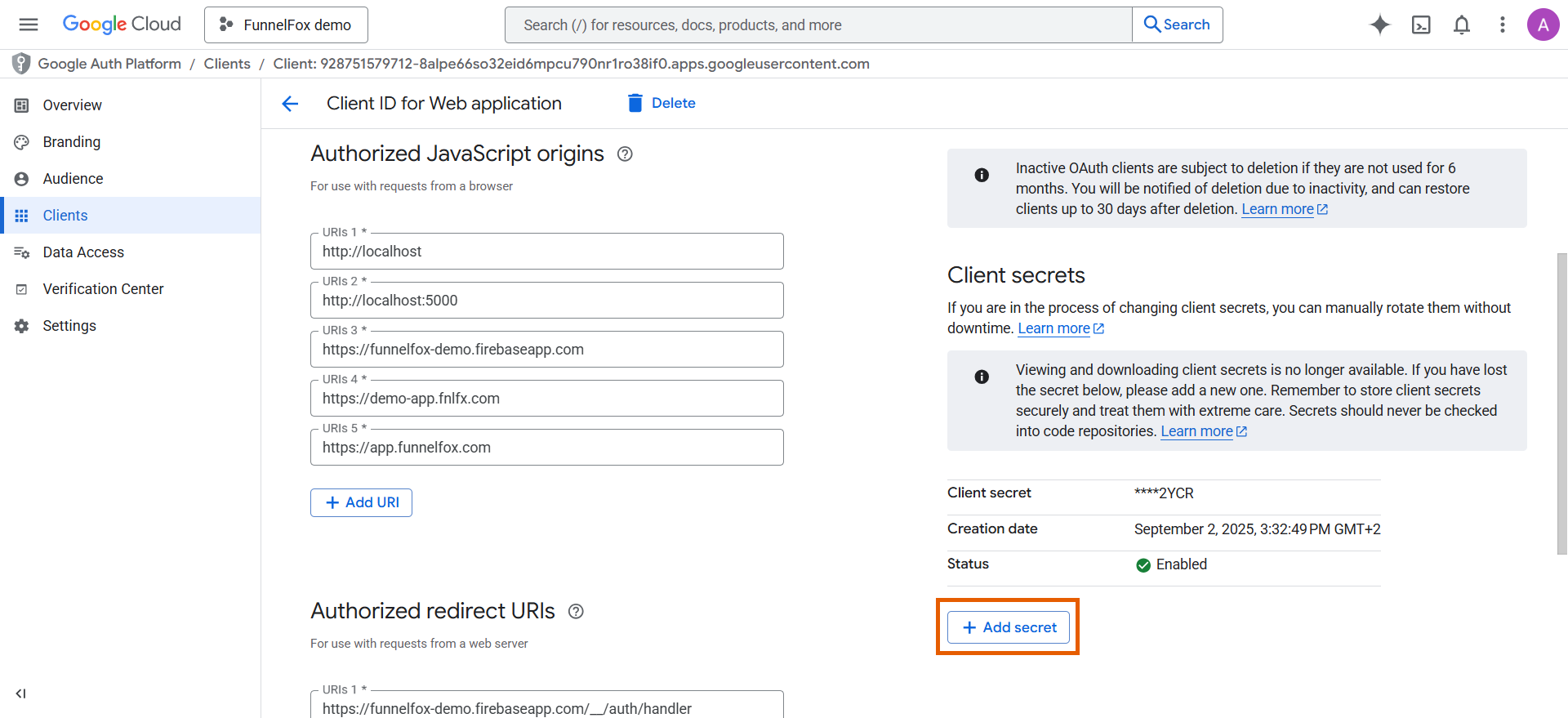Edit redirect URI auth/handler field
Screen dimensions: 1568x718
click(x=547, y=705)
